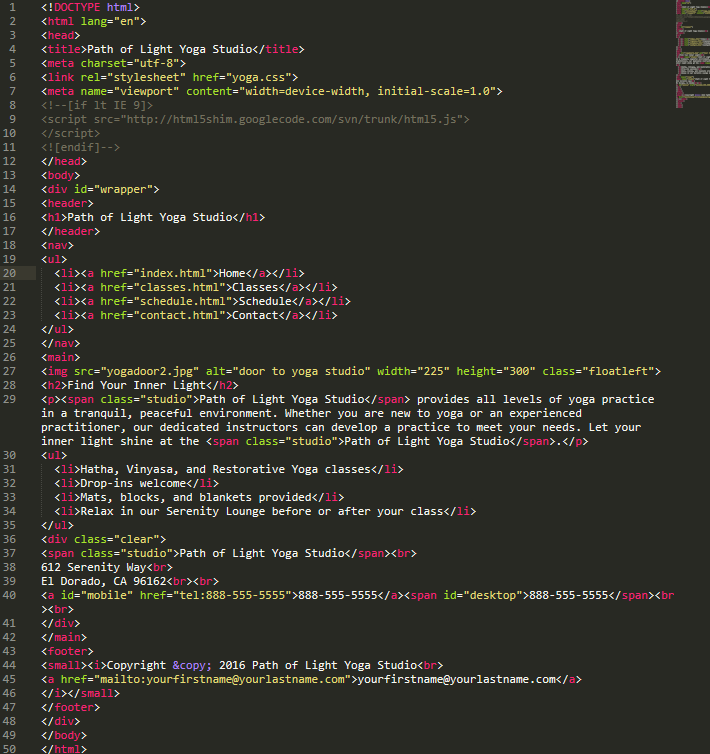Click the mailto href on line 45

click(222, 679)
